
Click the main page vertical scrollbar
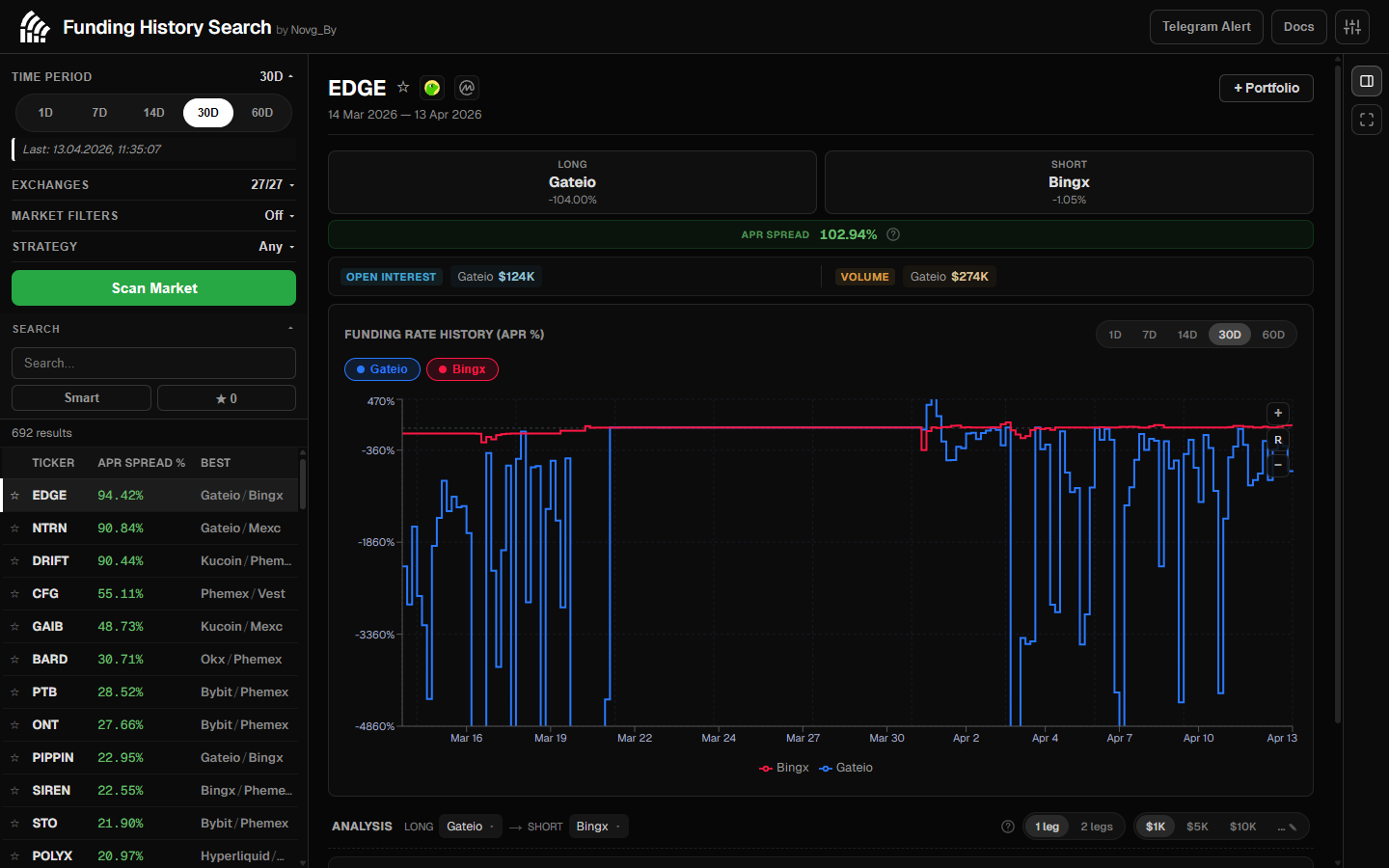[x=1338, y=393]
